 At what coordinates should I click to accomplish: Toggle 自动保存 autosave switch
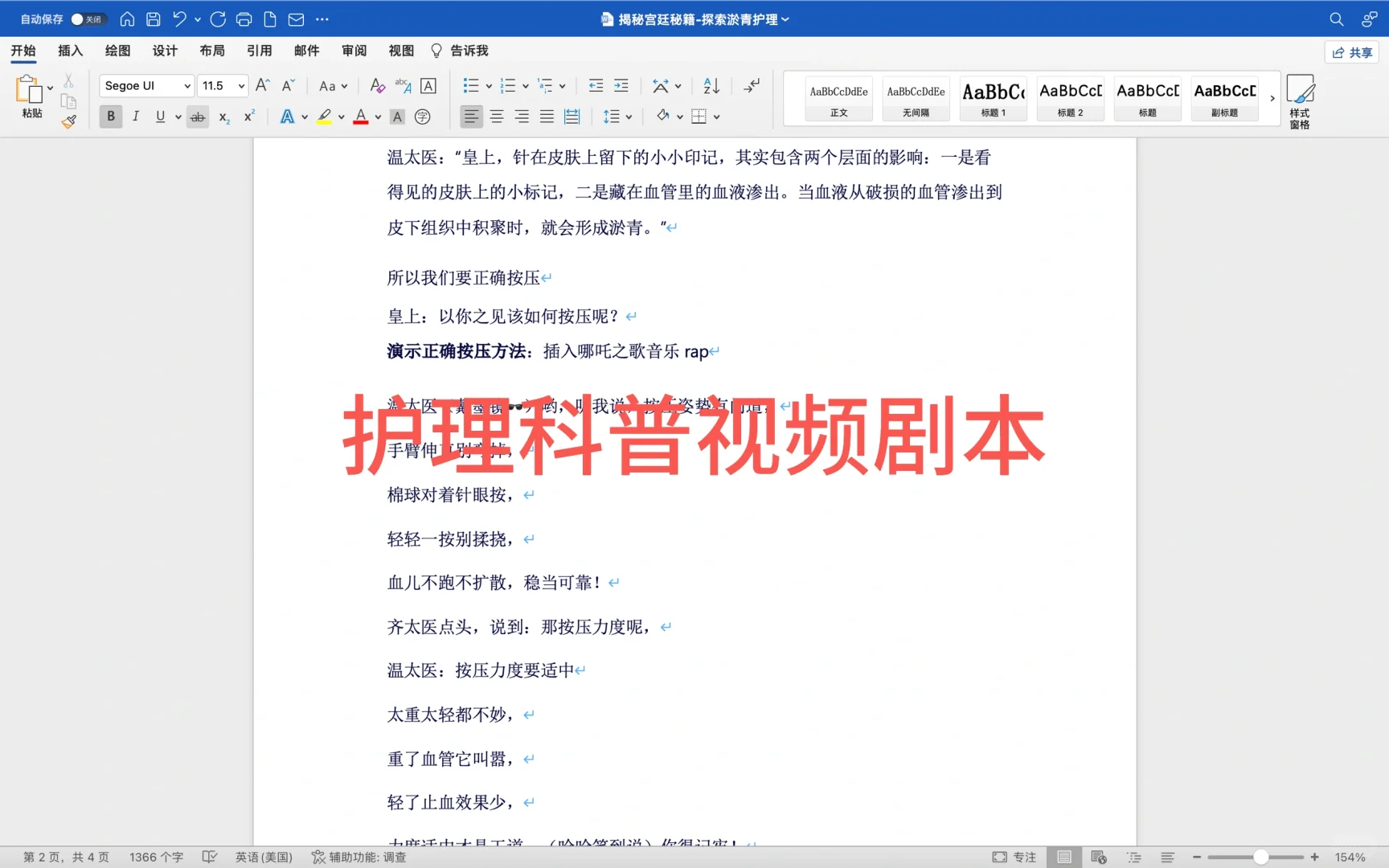(x=88, y=18)
